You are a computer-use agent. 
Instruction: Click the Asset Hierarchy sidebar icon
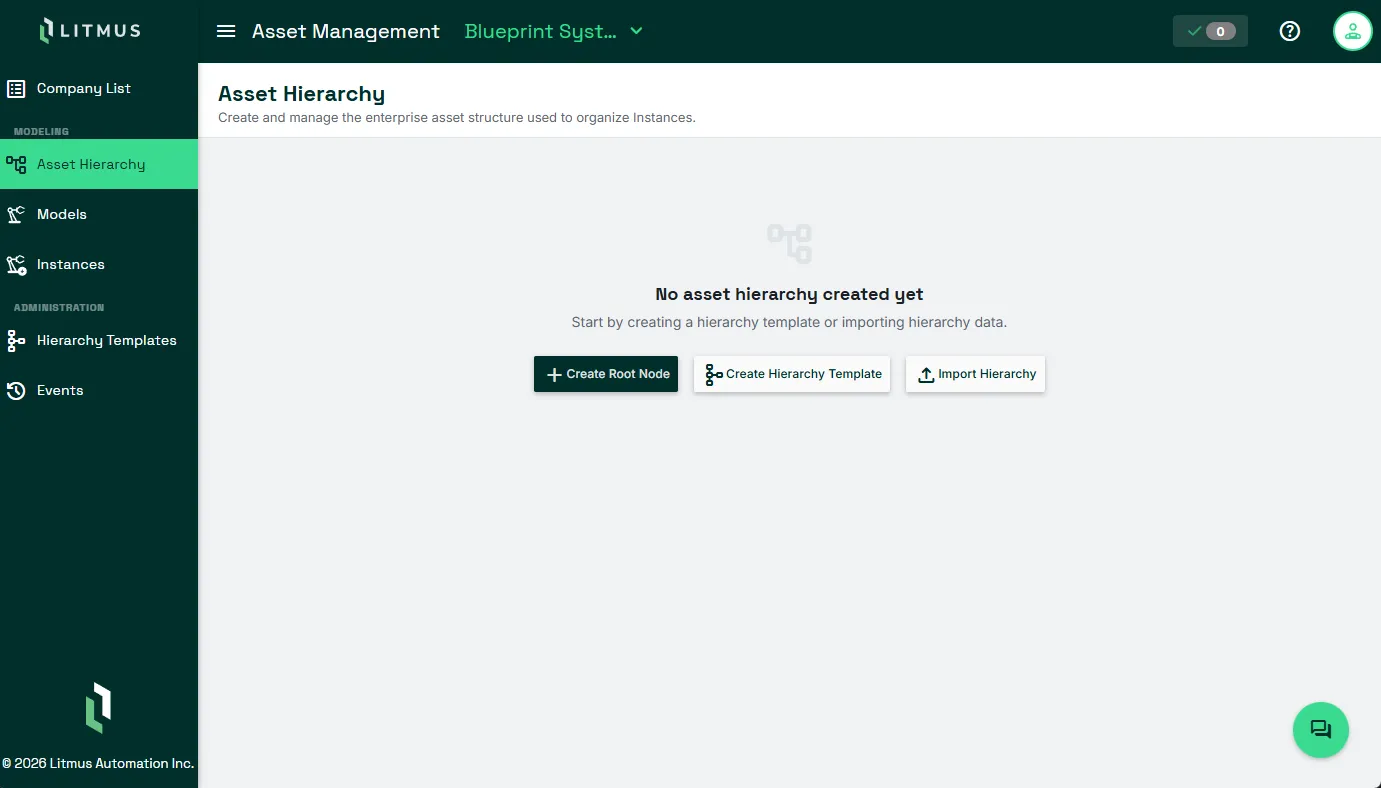point(16,164)
